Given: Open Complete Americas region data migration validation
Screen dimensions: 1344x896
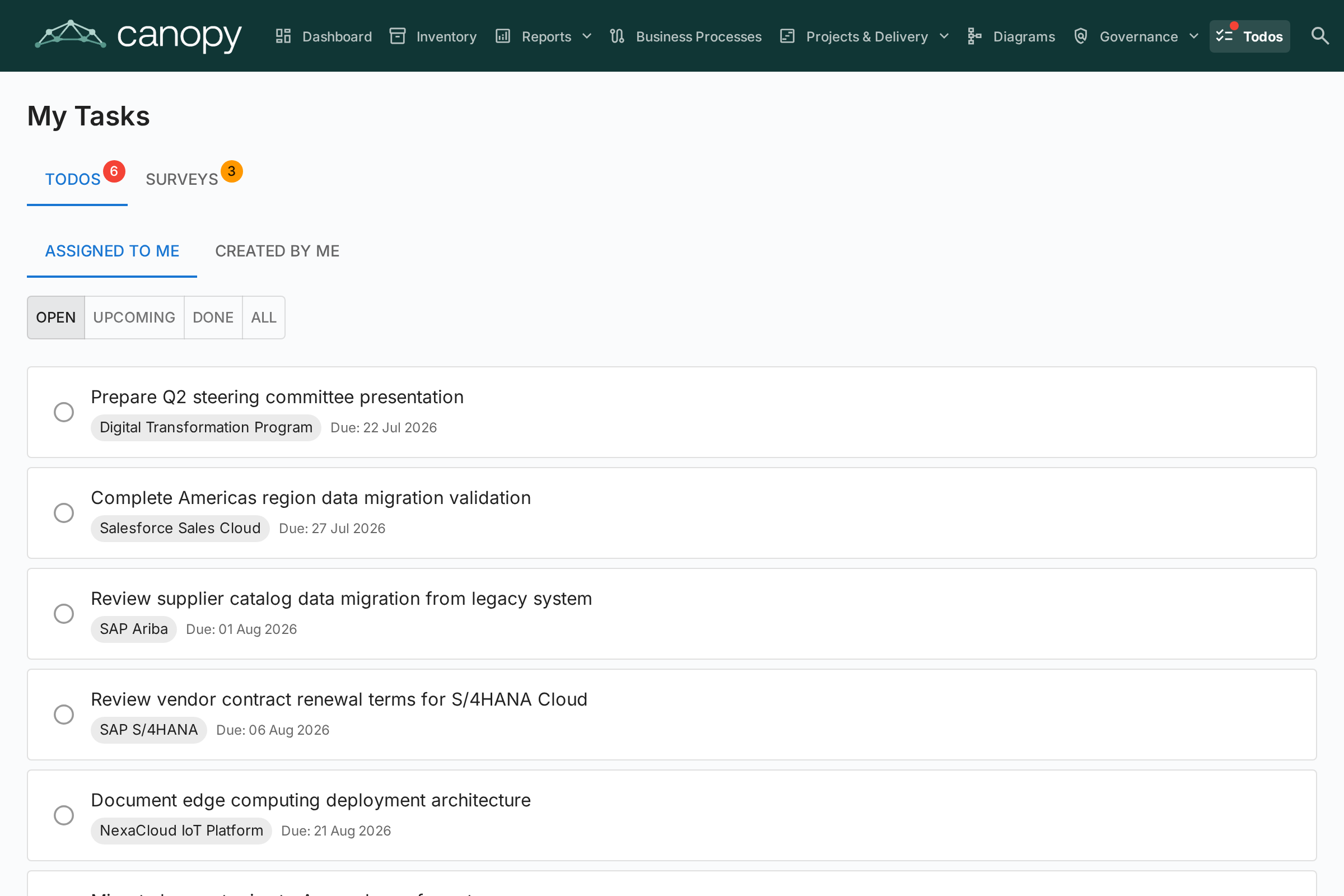Looking at the screenshot, I should [311, 498].
